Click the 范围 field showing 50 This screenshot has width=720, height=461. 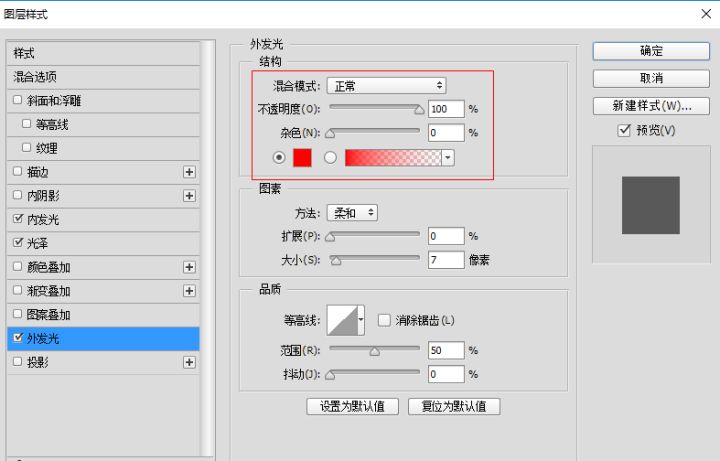click(x=446, y=350)
